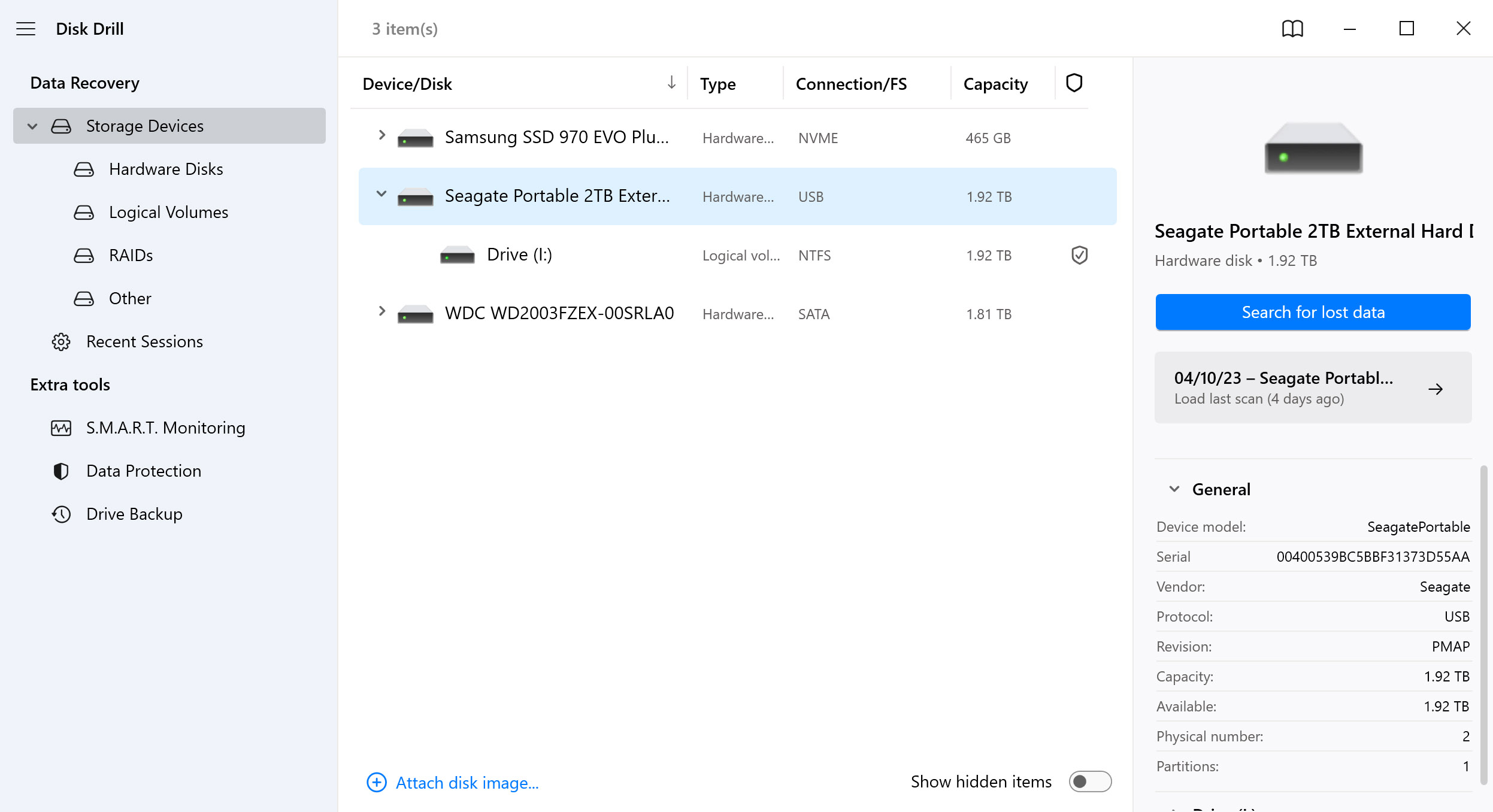The image size is (1493, 812).
Task: Click the S.M.A.R.T. Monitoring icon
Action: [x=60, y=427]
